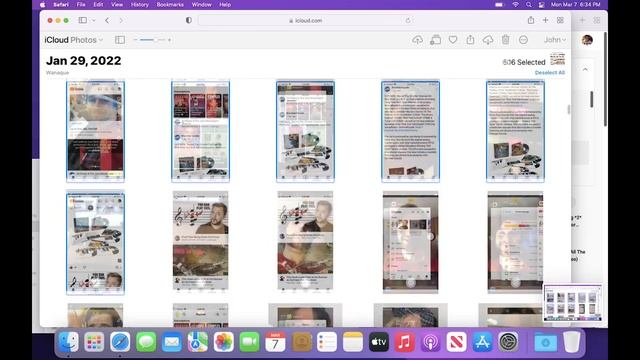The height and width of the screenshot is (360, 640).
Task: Open the History menu
Action: [140, 4]
